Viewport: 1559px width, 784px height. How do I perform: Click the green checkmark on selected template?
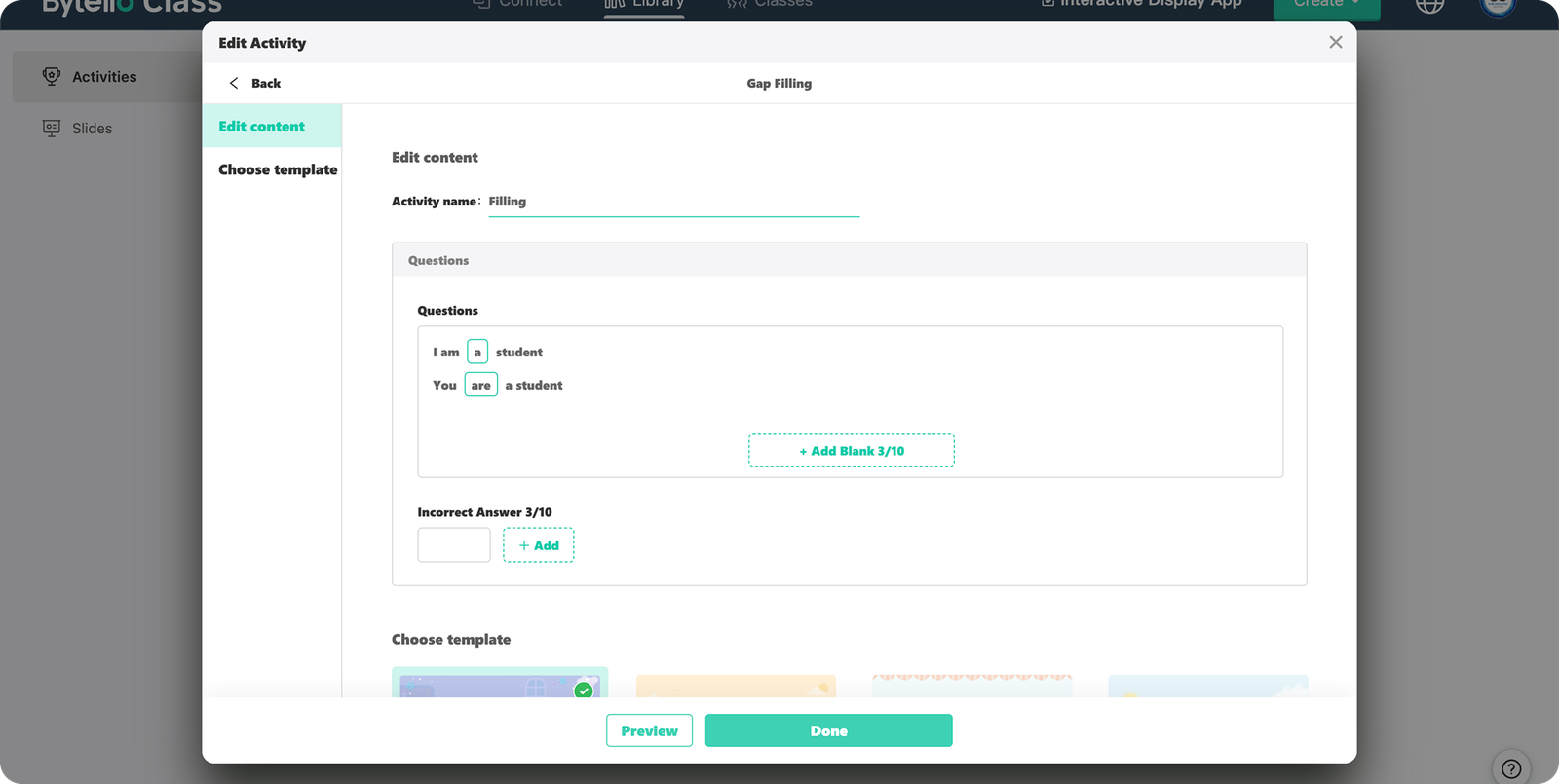[584, 690]
